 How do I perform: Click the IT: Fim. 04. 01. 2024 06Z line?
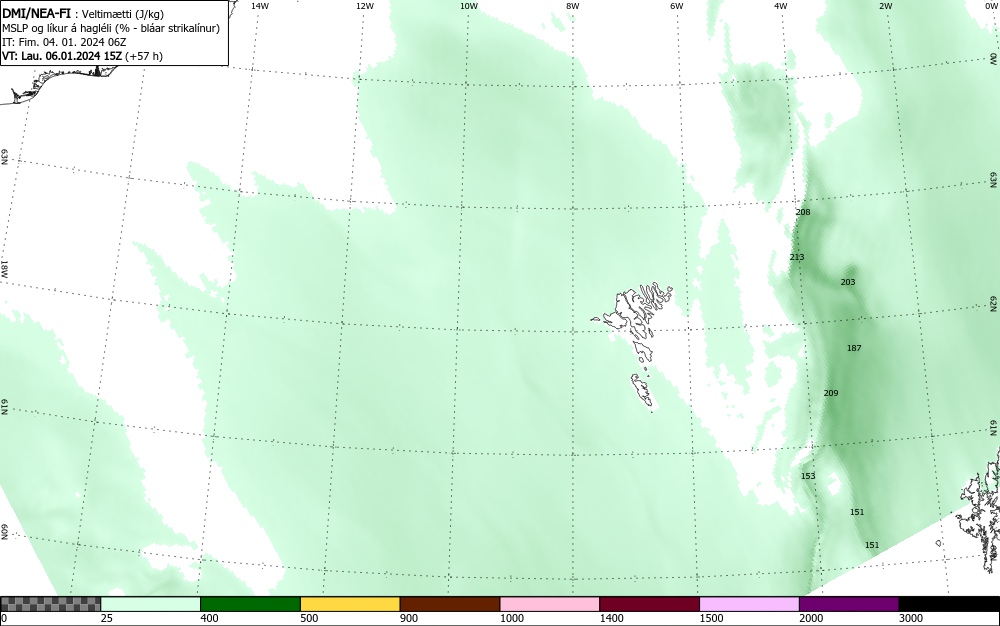(64, 42)
